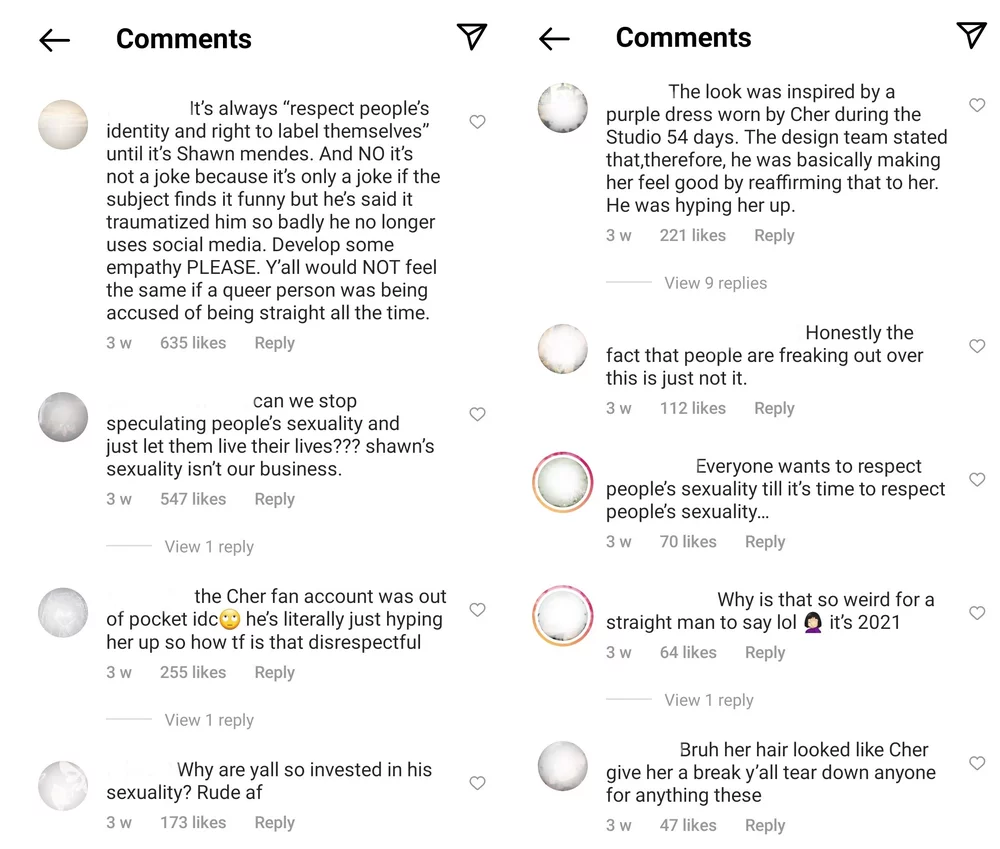Viewport: 1000px width, 849px height.
Task: Expand 'View 1 reply' under 'it's 2021' comment
Action: pyautogui.click(x=709, y=700)
